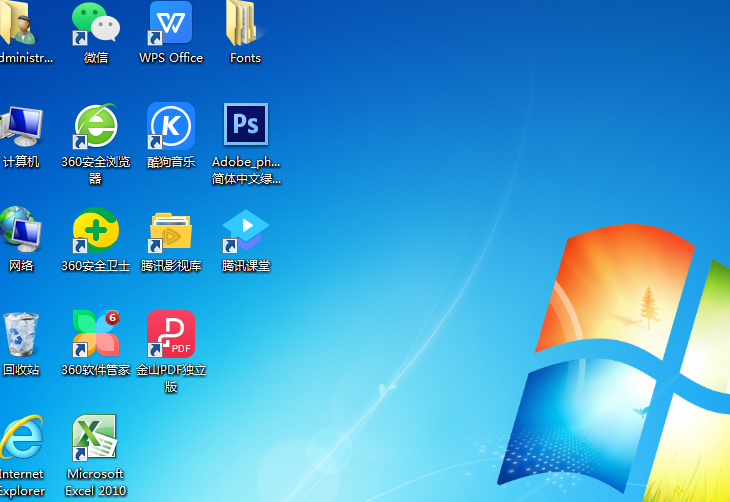Screen dimensions: 730x502
Task: Launch 360安全浏览器 browser shortcut
Action: tap(96, 126)
